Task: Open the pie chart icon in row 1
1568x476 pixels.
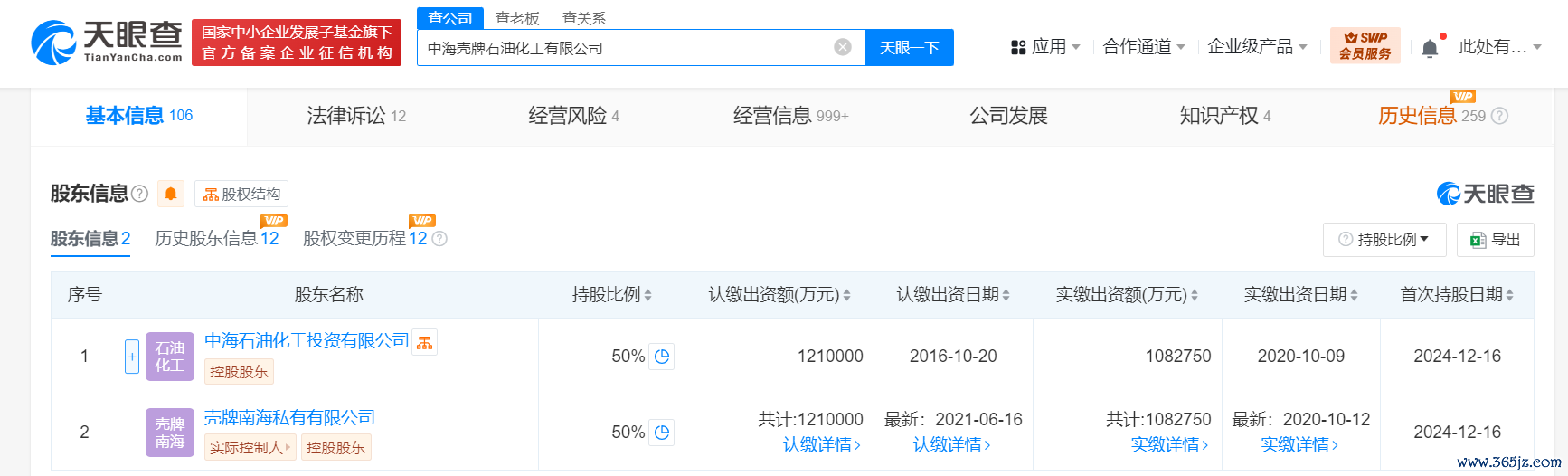Action: [x=662, y=357]
